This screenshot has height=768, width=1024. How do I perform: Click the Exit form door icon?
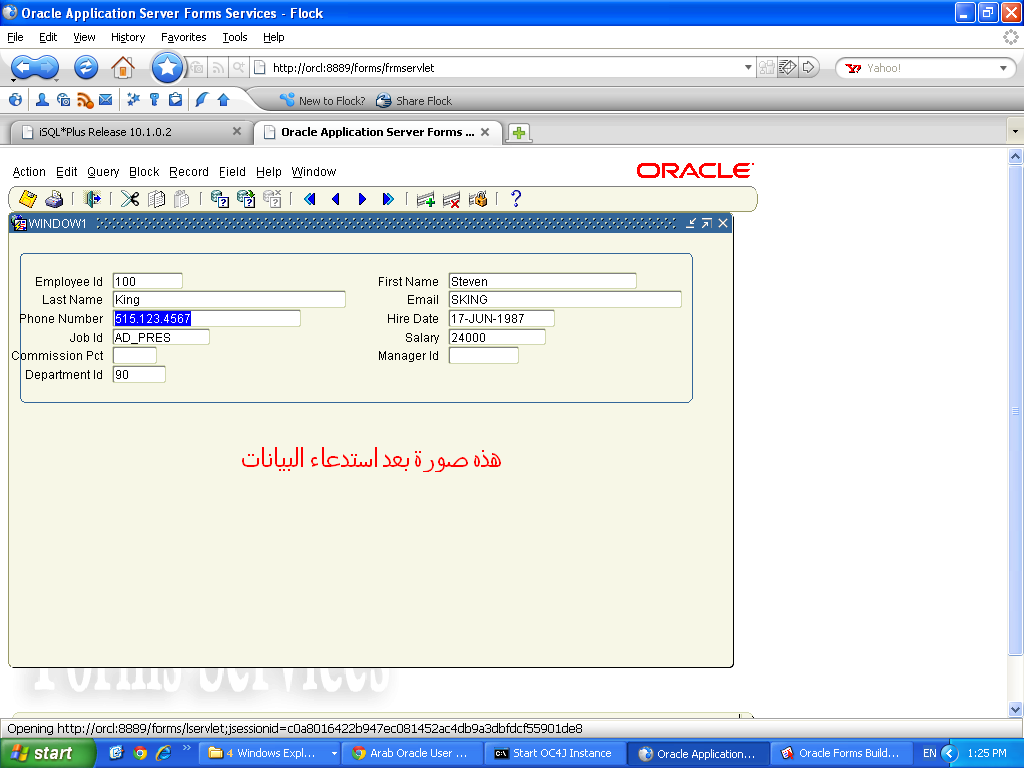(92, 199)
